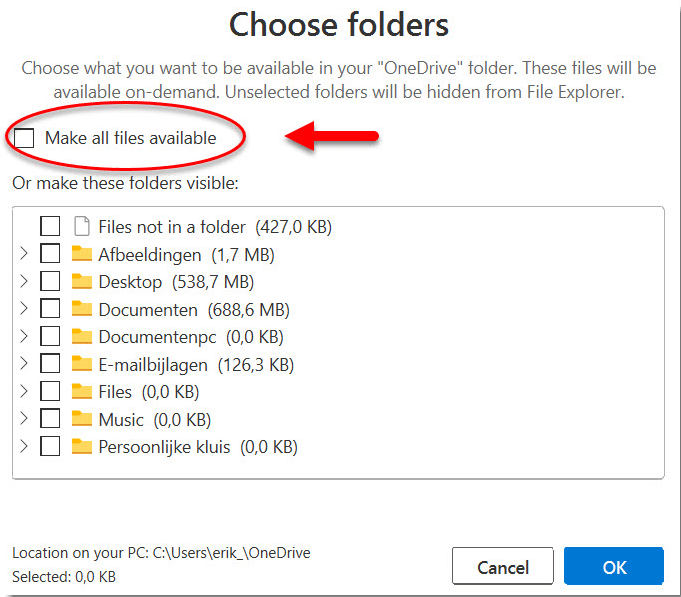The height and width of the screenshot is (597, 681).
Task: Click the Documentenpc folder icon
Action: pyautogui.click(x=82, y=337)
